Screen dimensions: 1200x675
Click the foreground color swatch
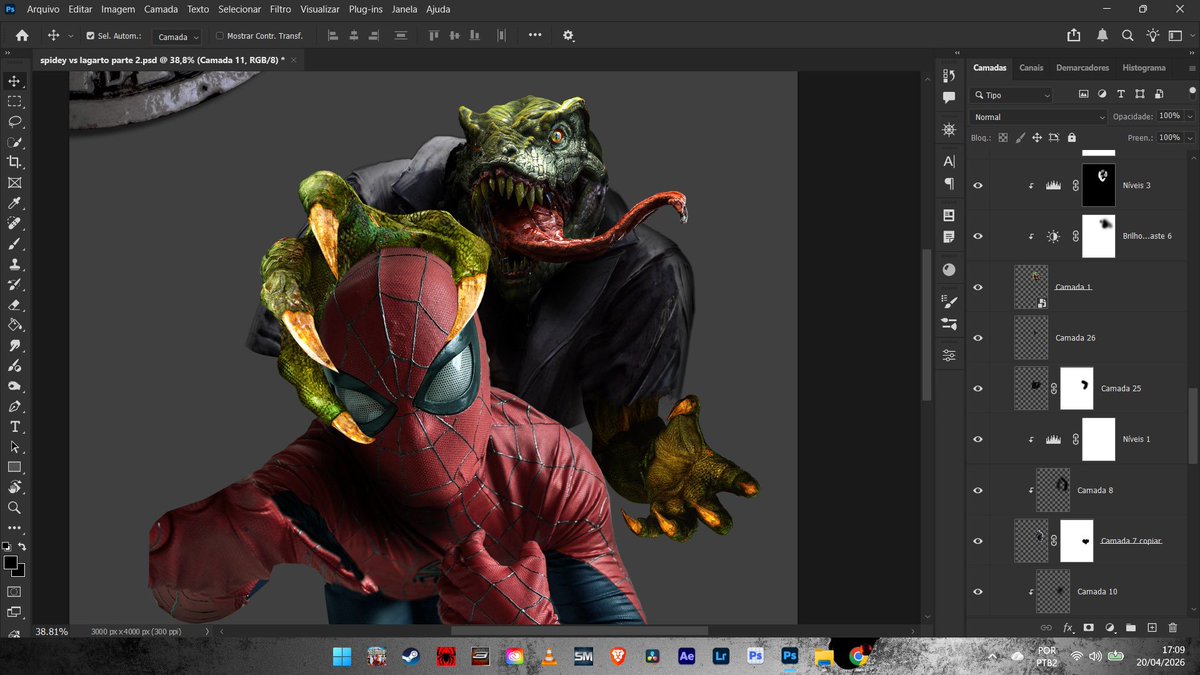coord(10,563)
